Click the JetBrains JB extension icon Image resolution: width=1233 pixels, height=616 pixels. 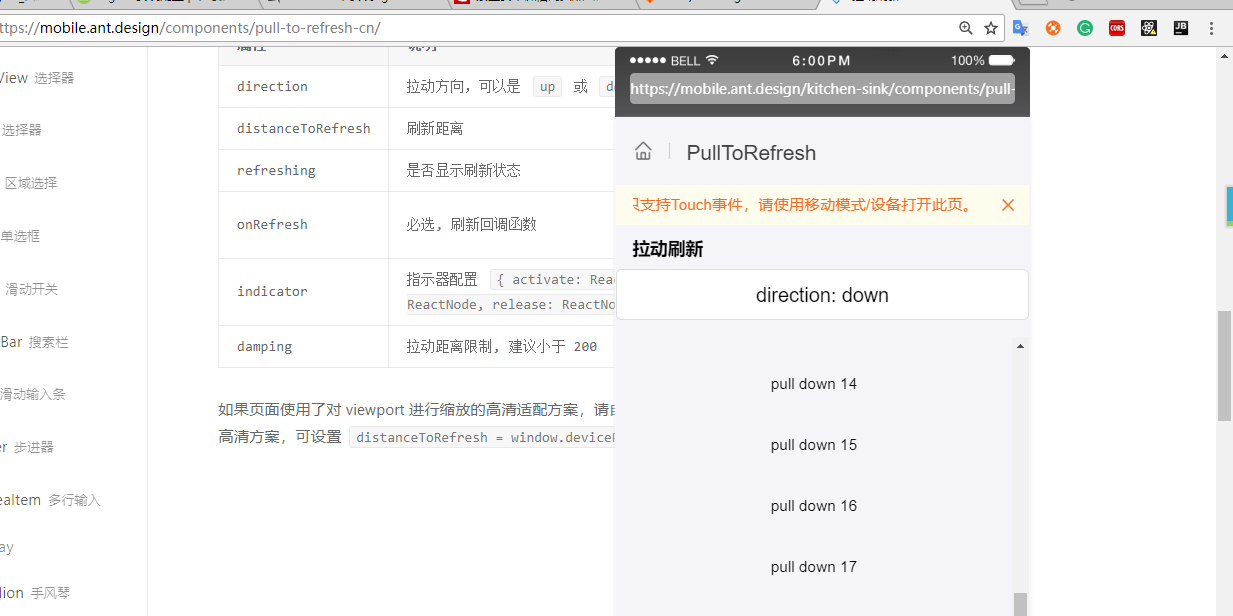tap(1181, 28)
